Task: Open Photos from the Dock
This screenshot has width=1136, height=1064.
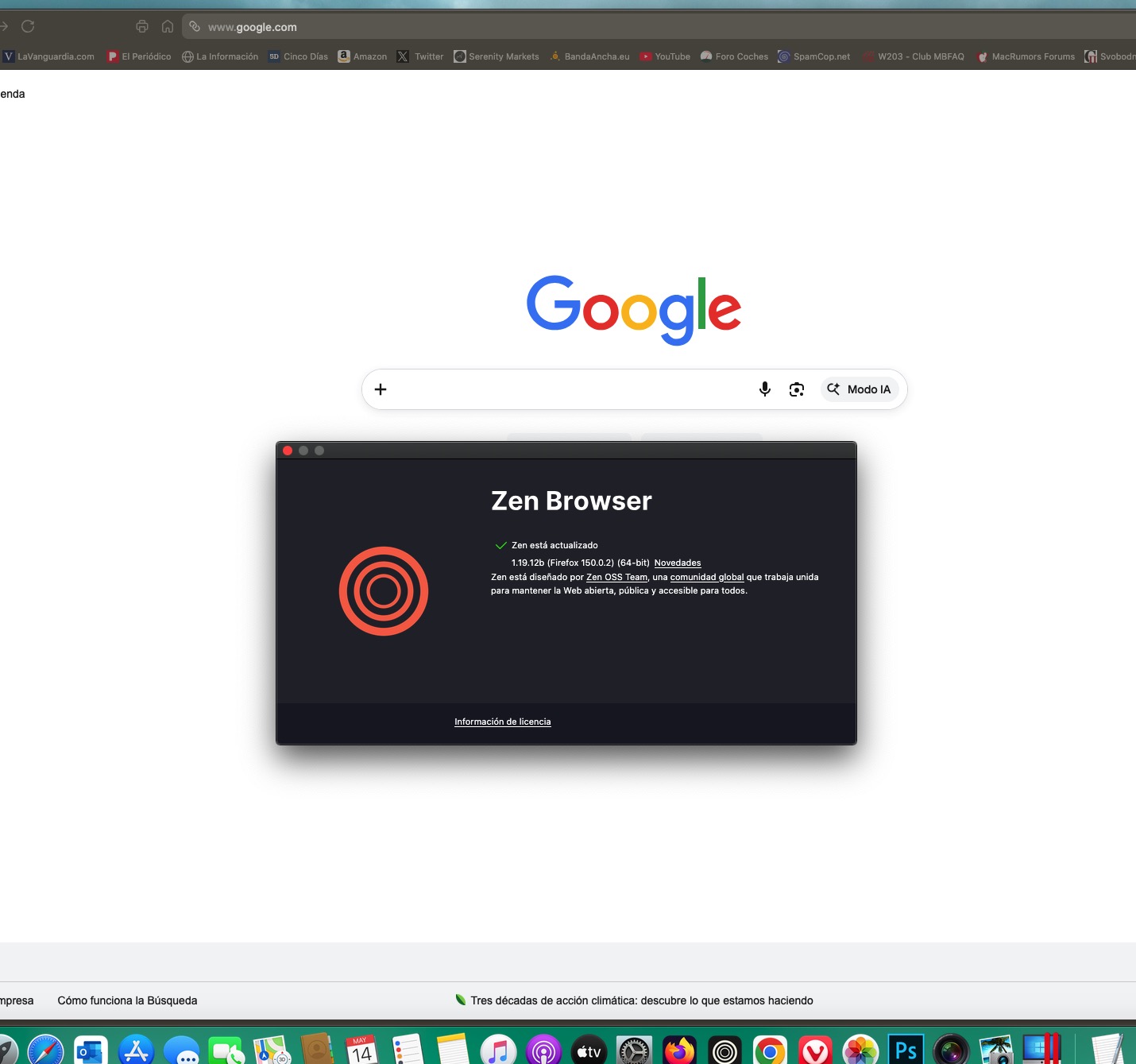Action: coord(860,1050)
